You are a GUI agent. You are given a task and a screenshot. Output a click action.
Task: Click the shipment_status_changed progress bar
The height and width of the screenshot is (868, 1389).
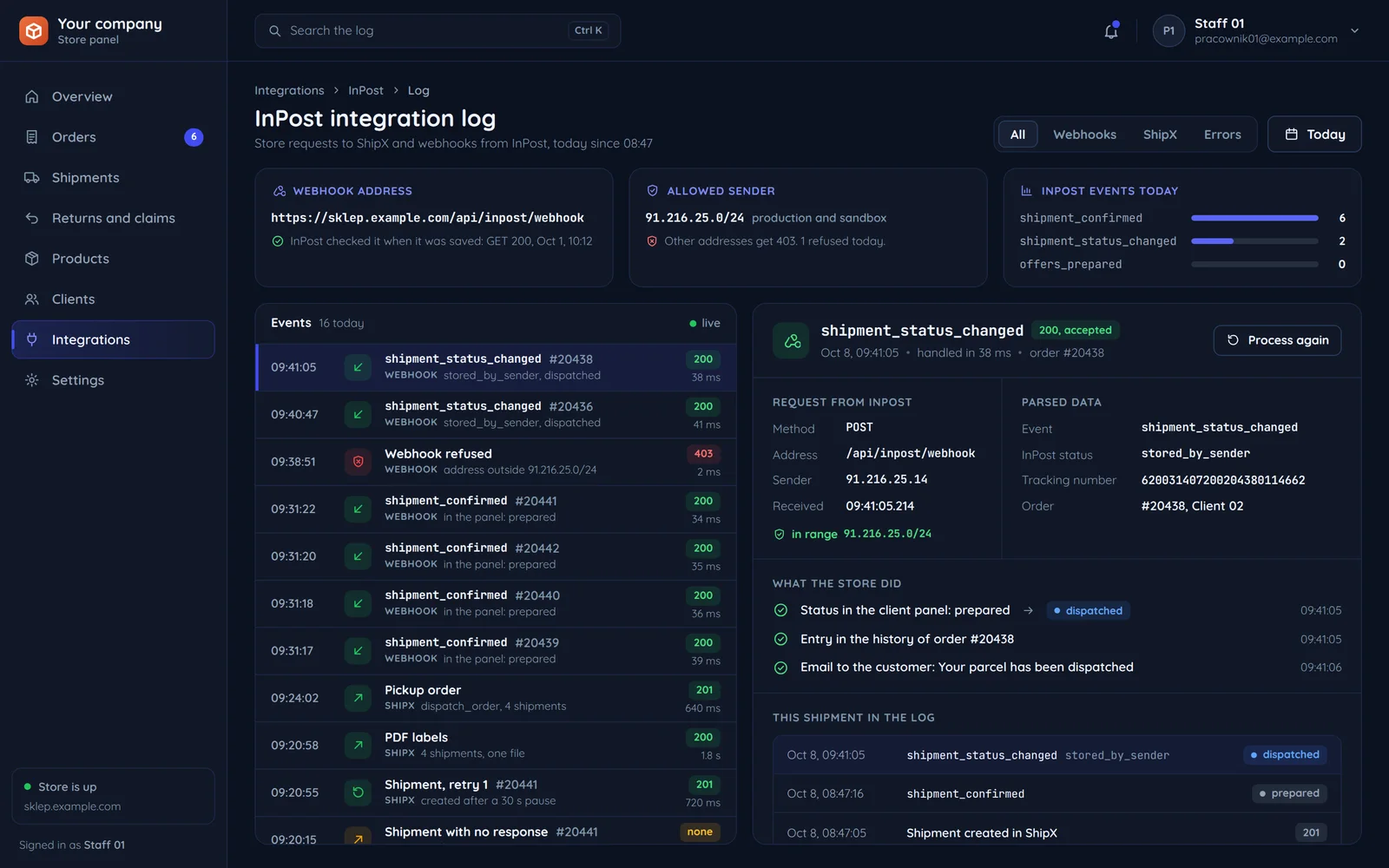pos(1254,241)
